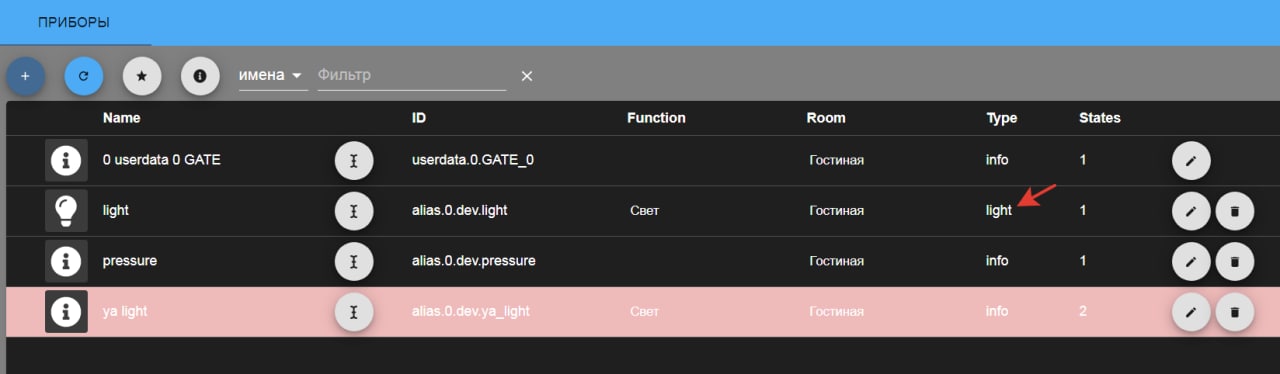The height and width of the screenshot is (374, 1280).
Task: Click Гостиная room in ya light row
Action: click(x=836, y=312)
